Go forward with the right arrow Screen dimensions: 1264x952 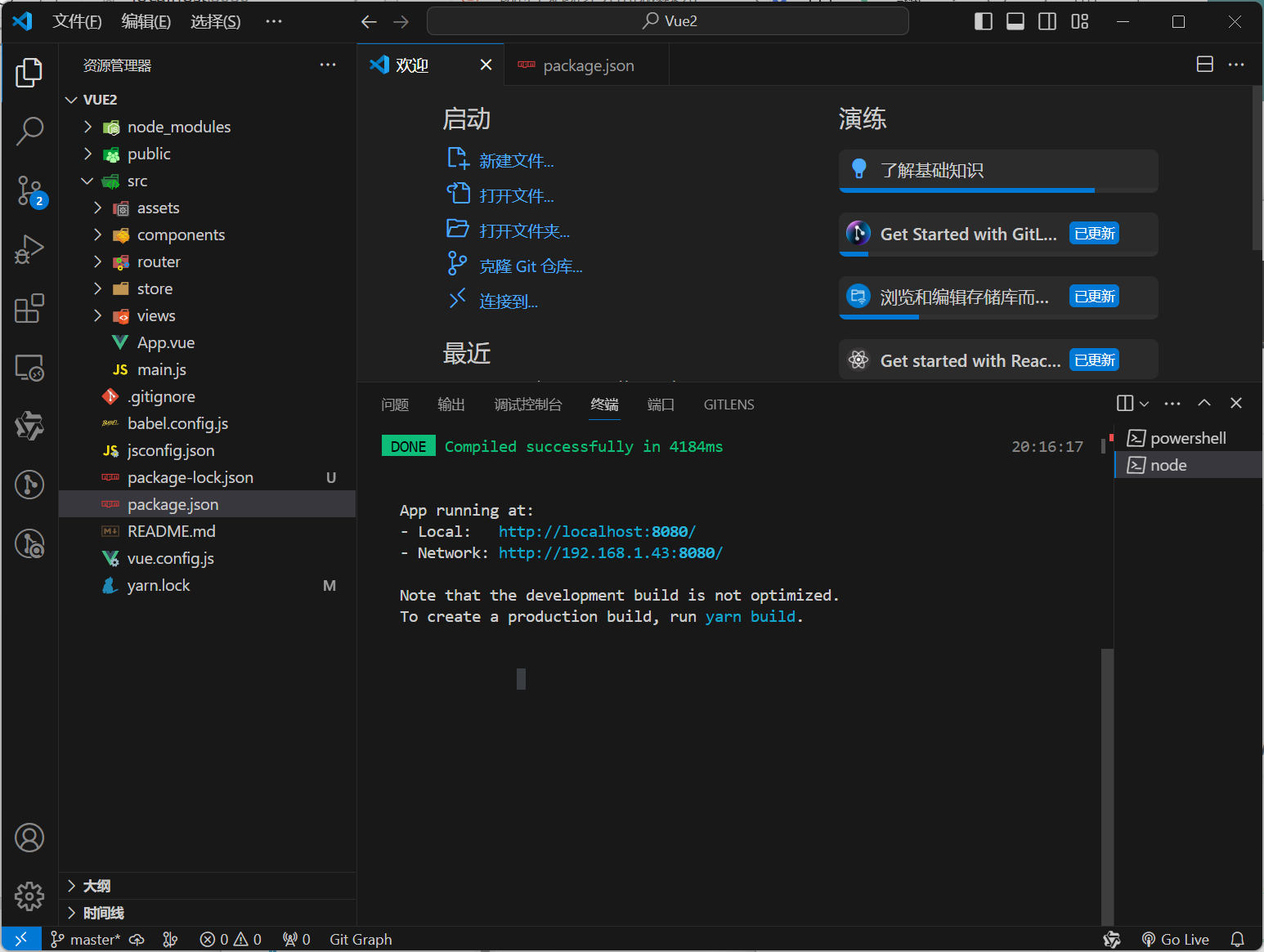[x=401, y=22]
